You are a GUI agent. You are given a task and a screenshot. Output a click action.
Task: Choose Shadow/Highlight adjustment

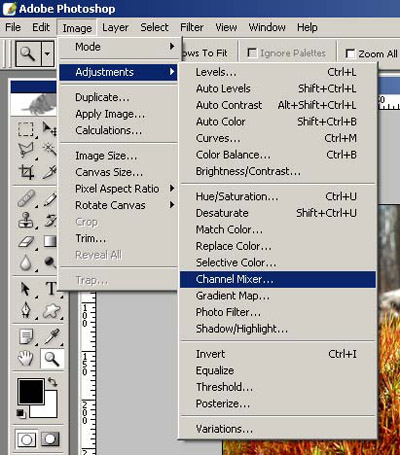(x=277, y=329)
